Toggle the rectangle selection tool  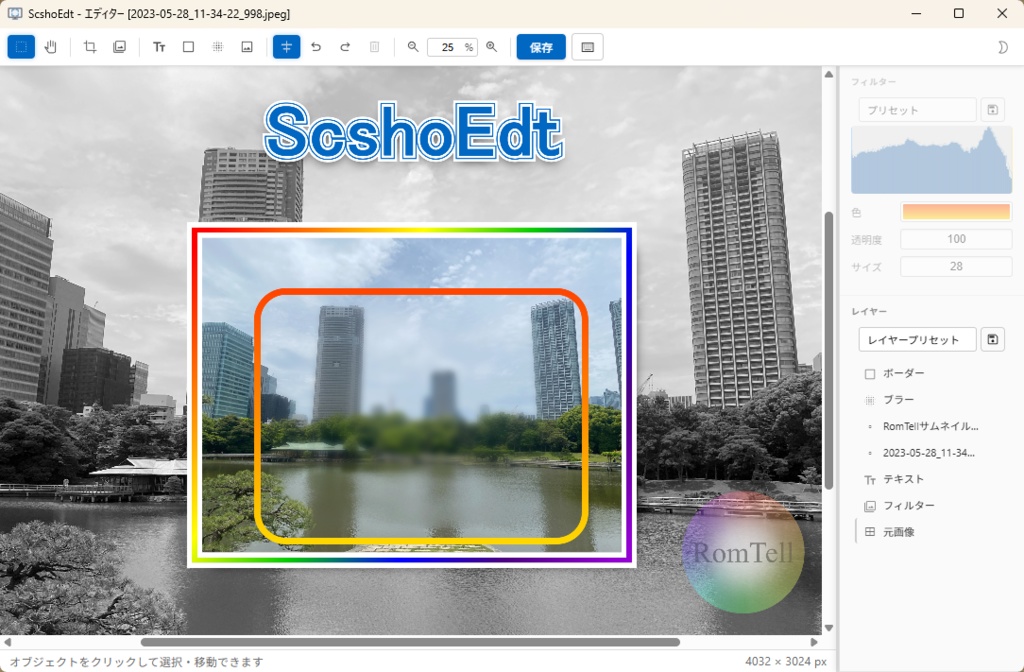pyautogui.click(x=20, y=46)
